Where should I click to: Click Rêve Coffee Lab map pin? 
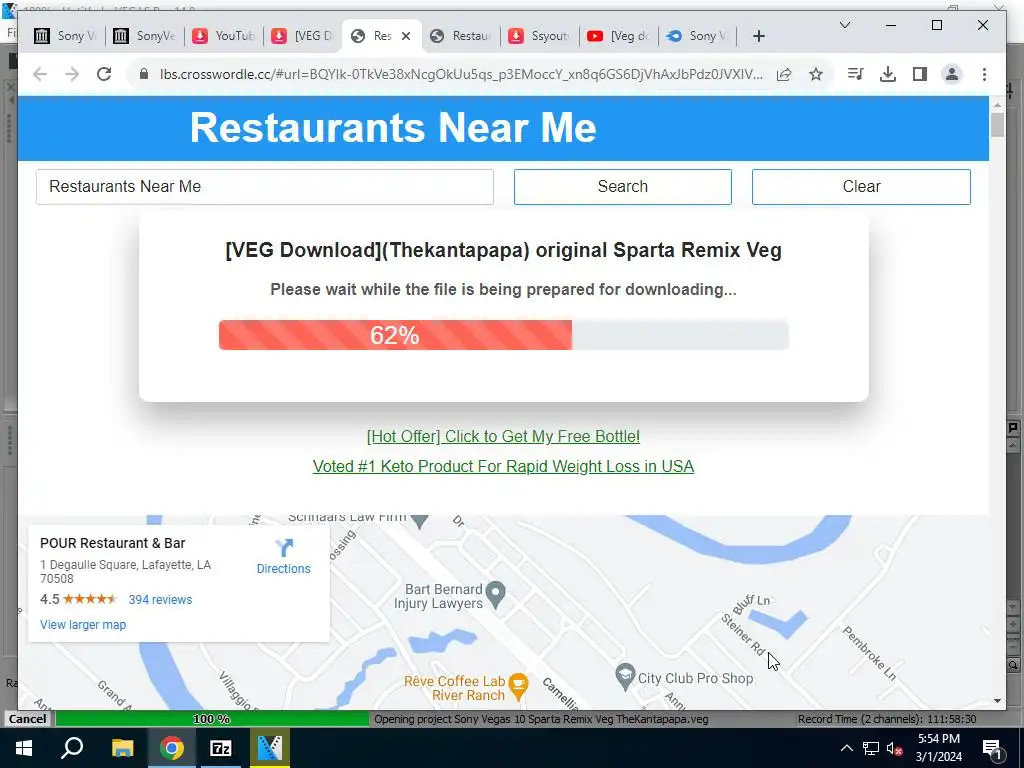[x=519, y=686]
